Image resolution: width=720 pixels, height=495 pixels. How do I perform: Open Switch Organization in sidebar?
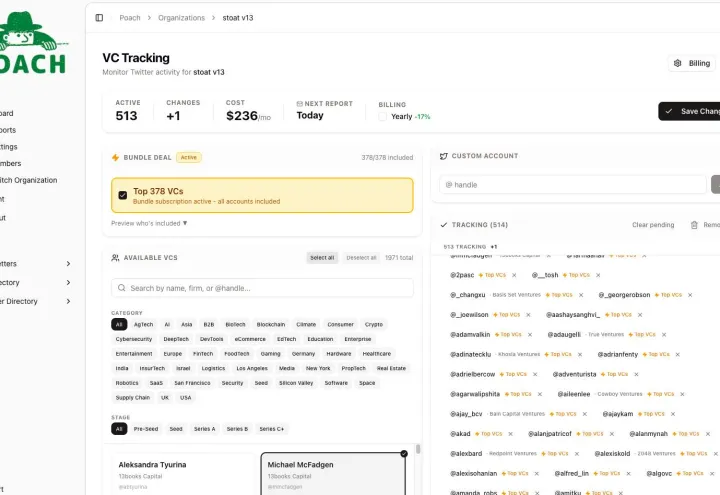[x=28, y=180]
